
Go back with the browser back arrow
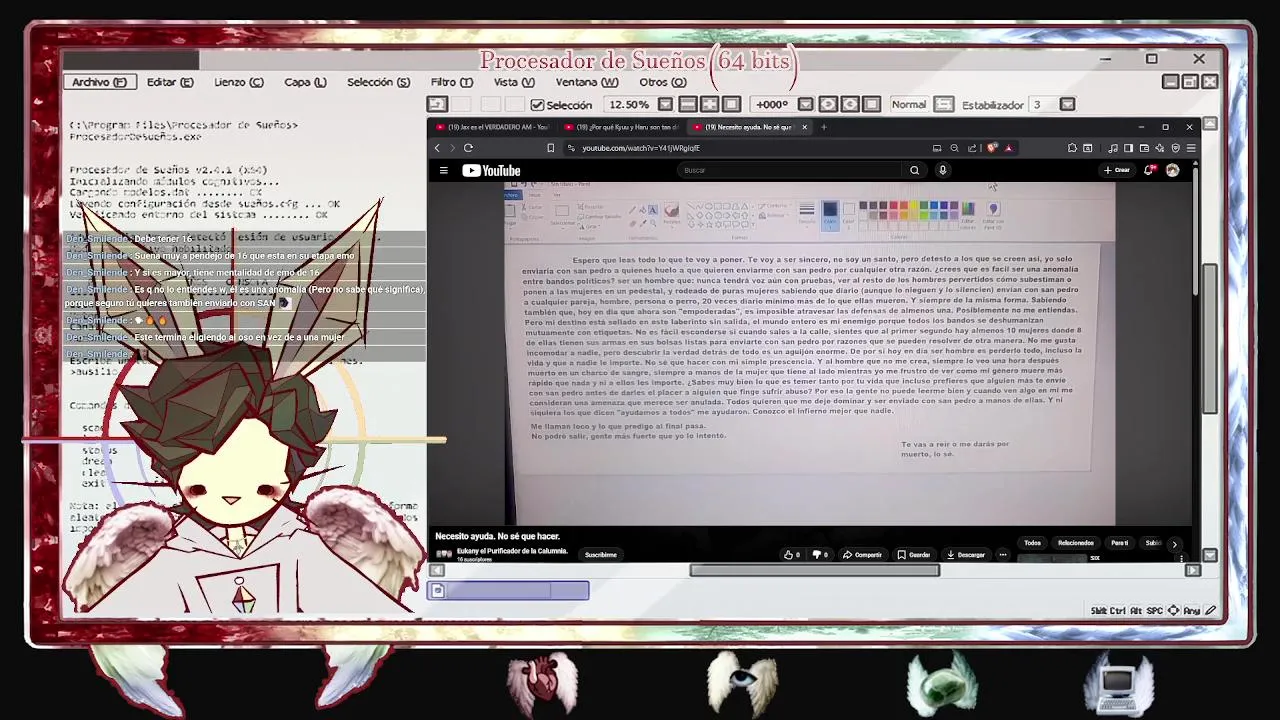tap(437, 148)
